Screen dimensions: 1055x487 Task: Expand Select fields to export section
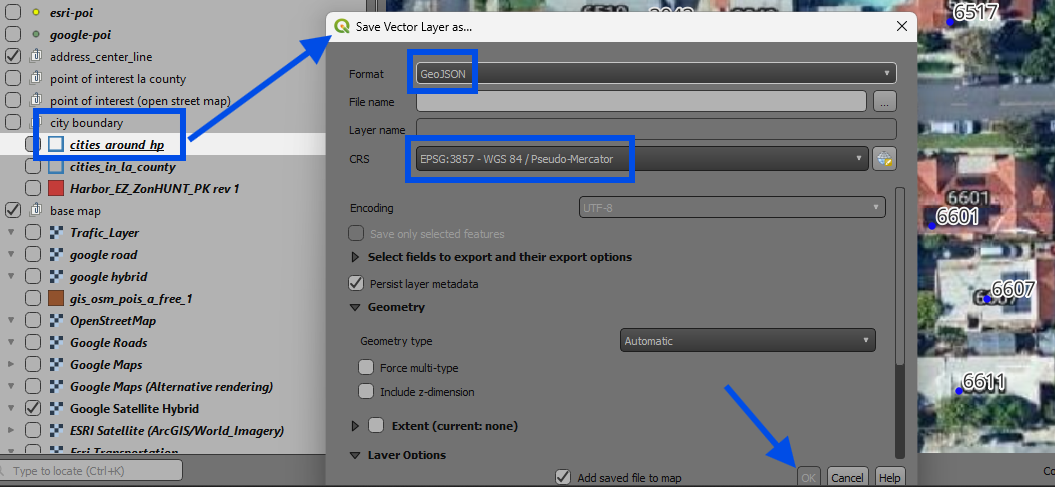(355, 257)
